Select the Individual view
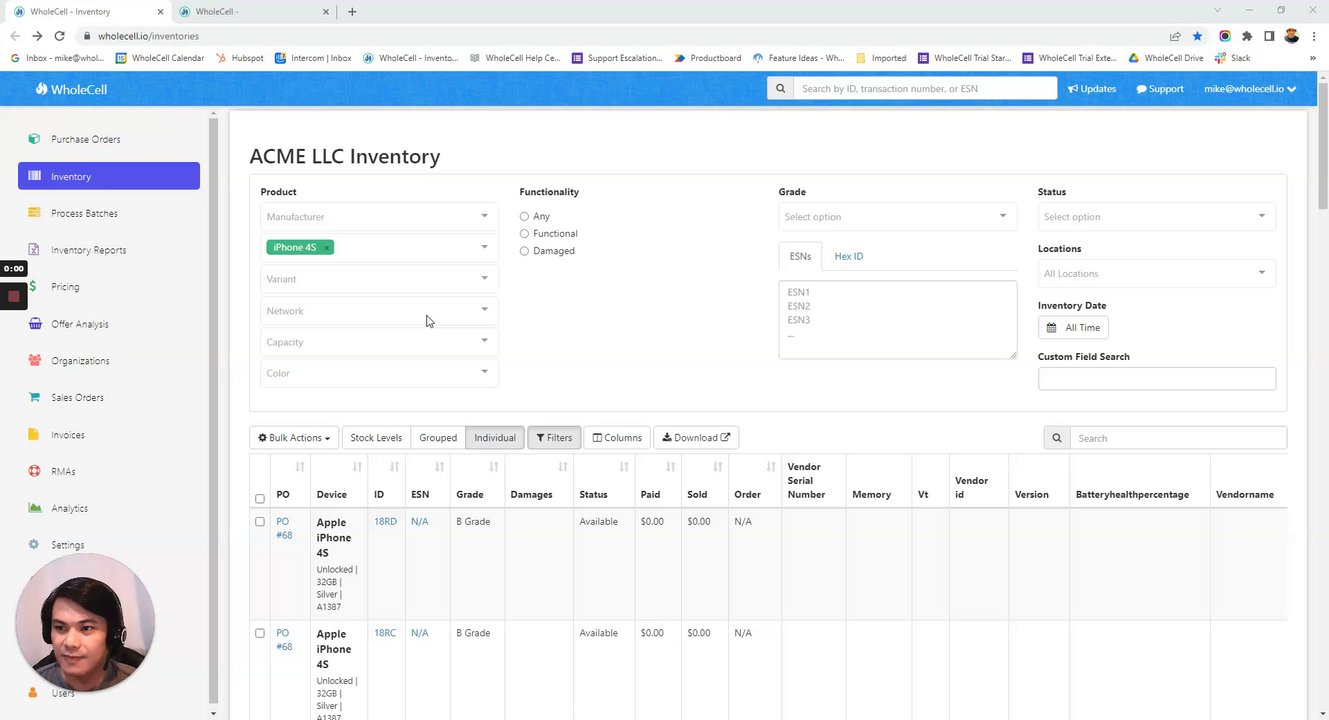The height and width of the screenshot is (720, 1329). (495, 438)
